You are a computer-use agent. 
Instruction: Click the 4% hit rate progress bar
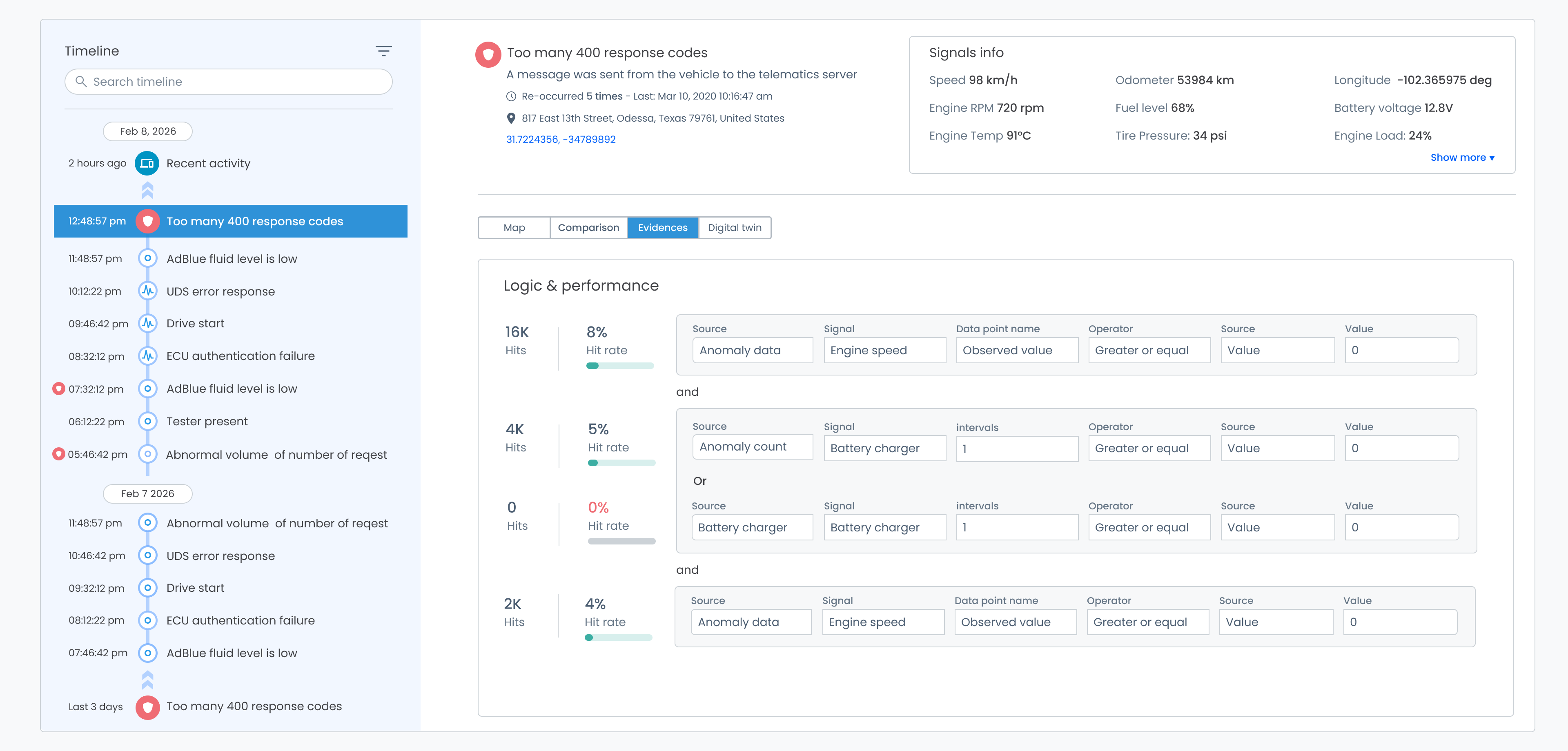(x=619, y=638)
